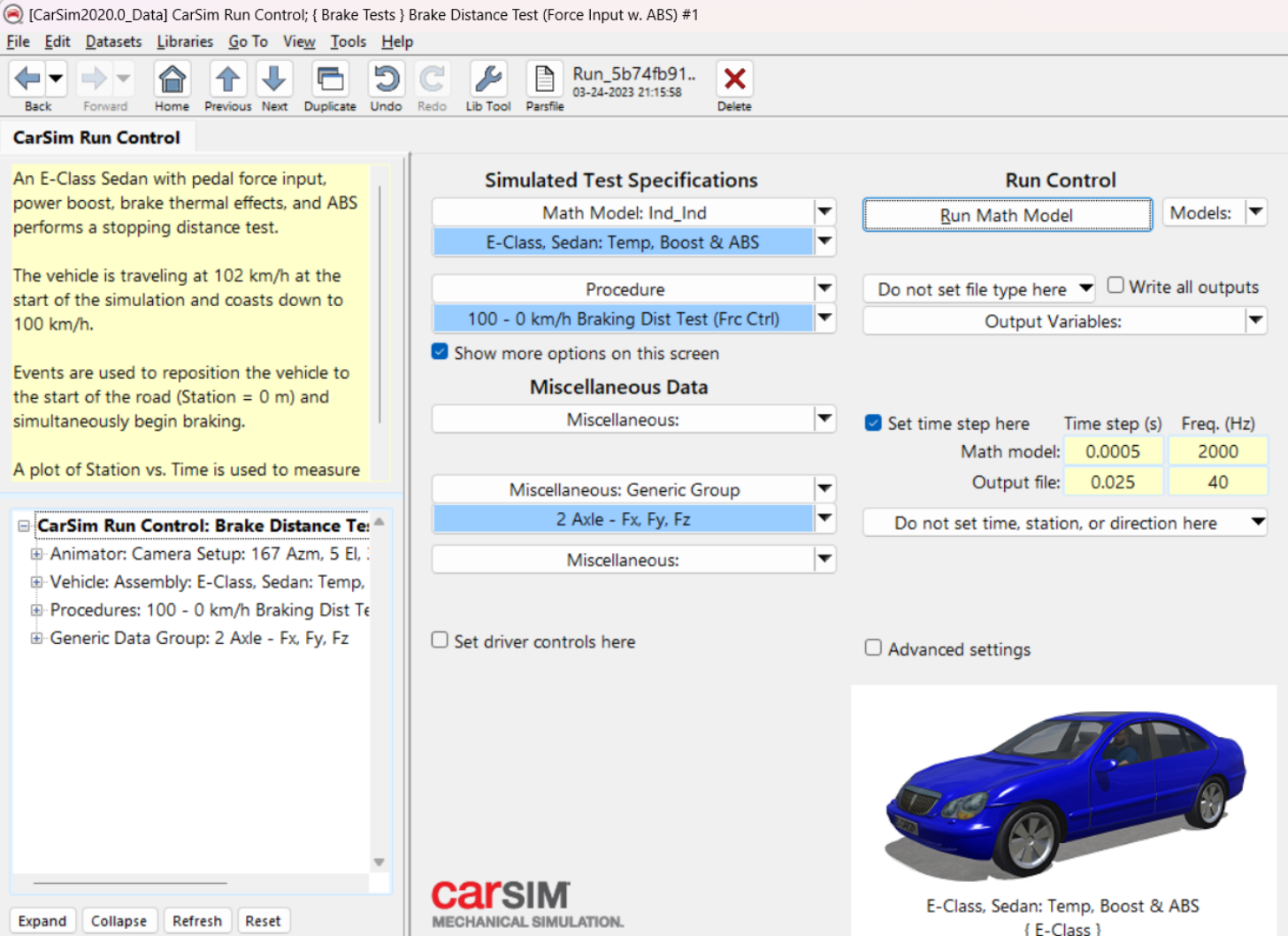Open the Math Model: Ind_Ind dropdown arrow
Viewport: 1288px width, 936px height.
click(824, 212)
